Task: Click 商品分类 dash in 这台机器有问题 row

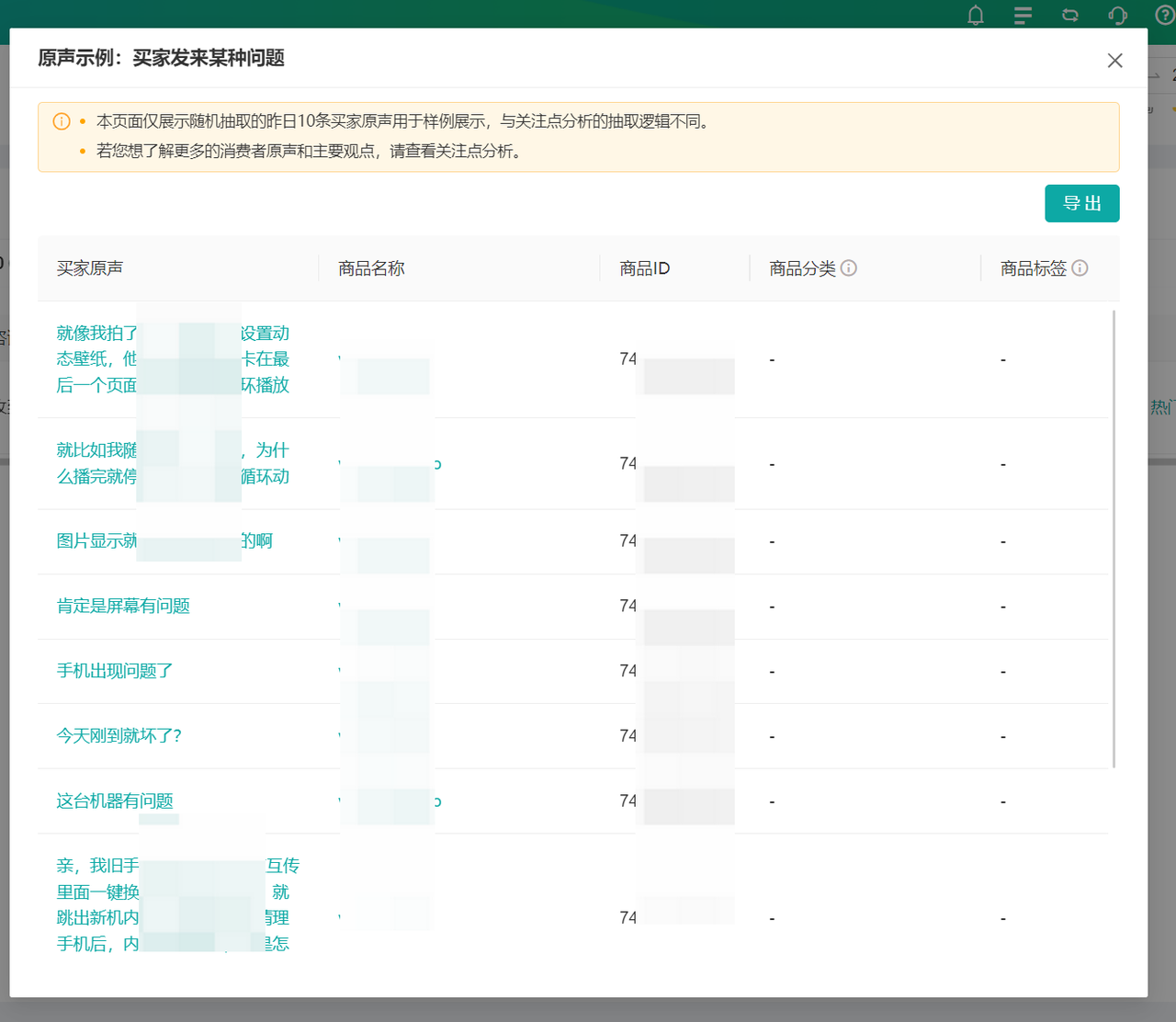Action: point(772,802)
